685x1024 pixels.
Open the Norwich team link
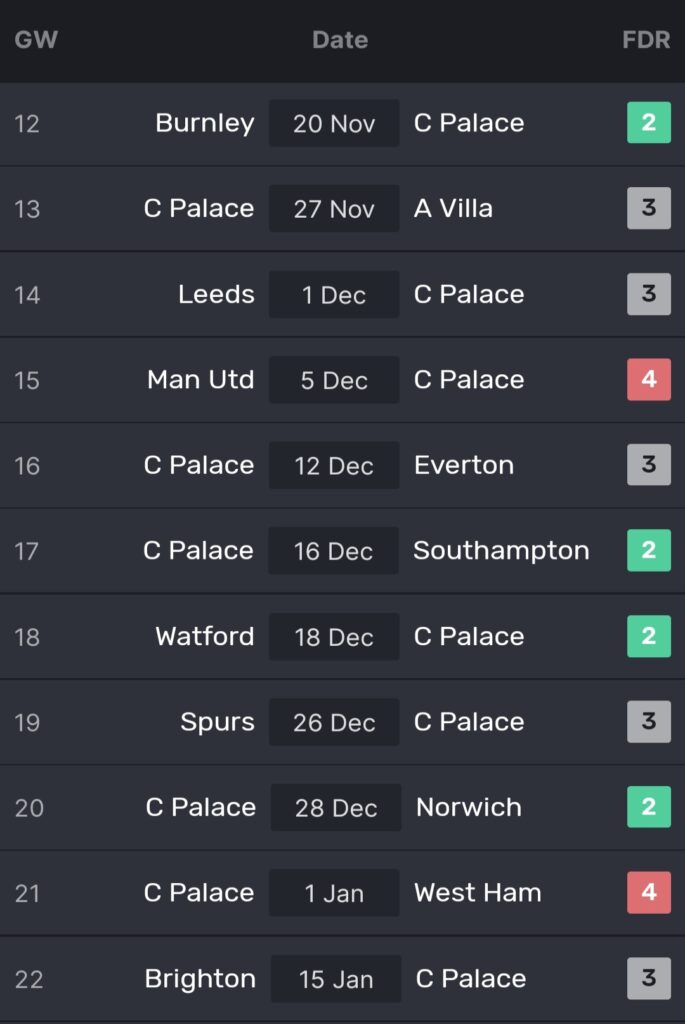point(469,808)
